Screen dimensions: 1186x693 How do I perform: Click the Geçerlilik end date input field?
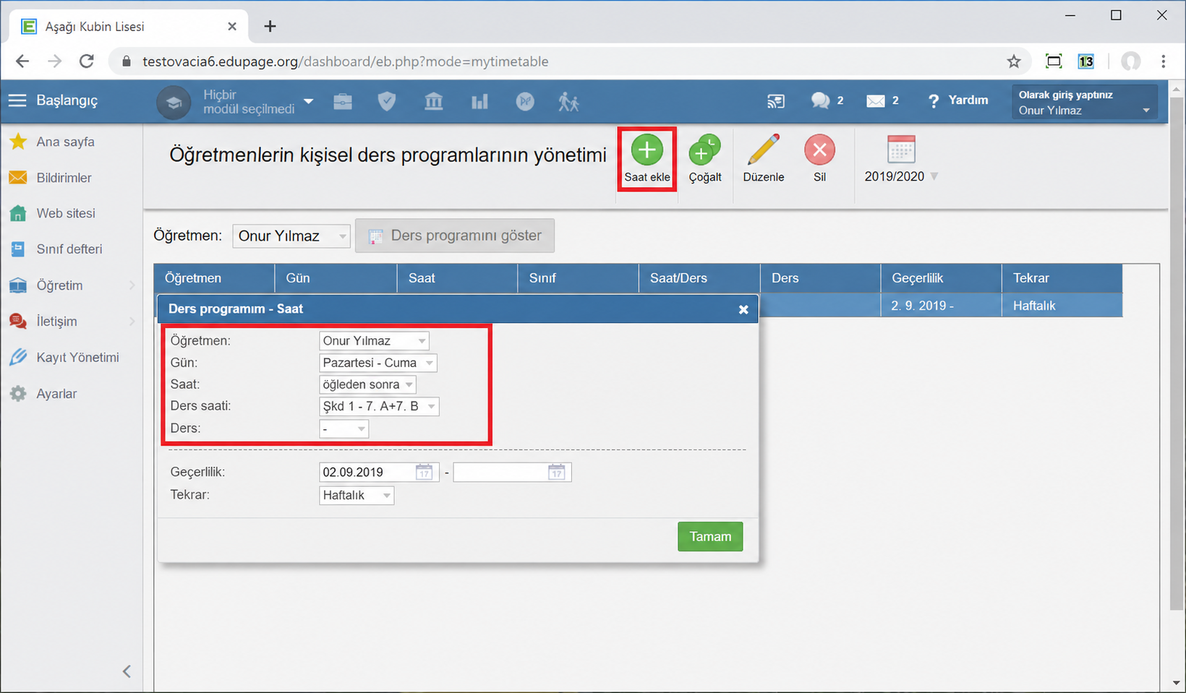pyautogui.click(x=511, y=473)
